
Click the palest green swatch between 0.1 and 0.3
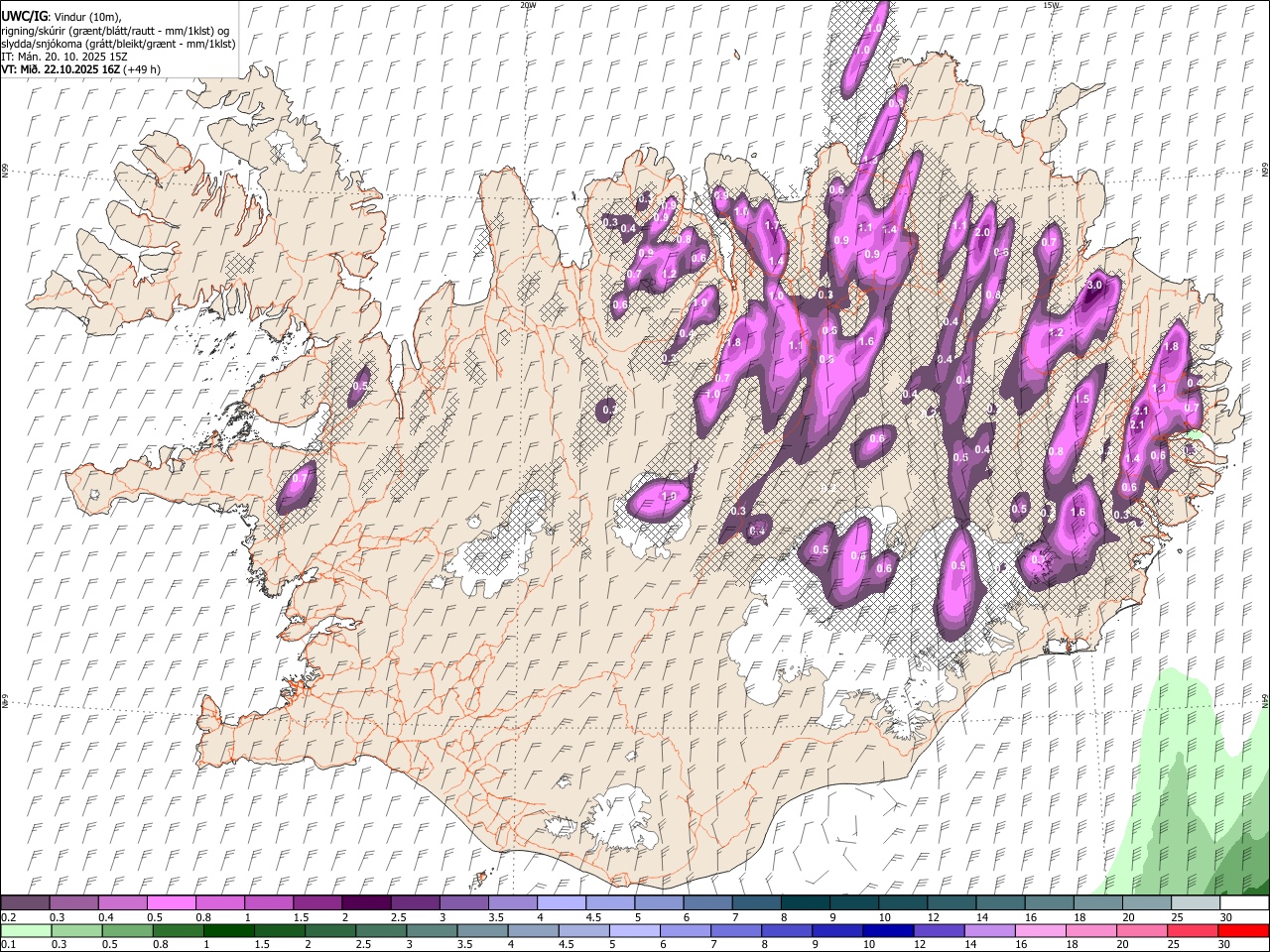tap(26, 930)
